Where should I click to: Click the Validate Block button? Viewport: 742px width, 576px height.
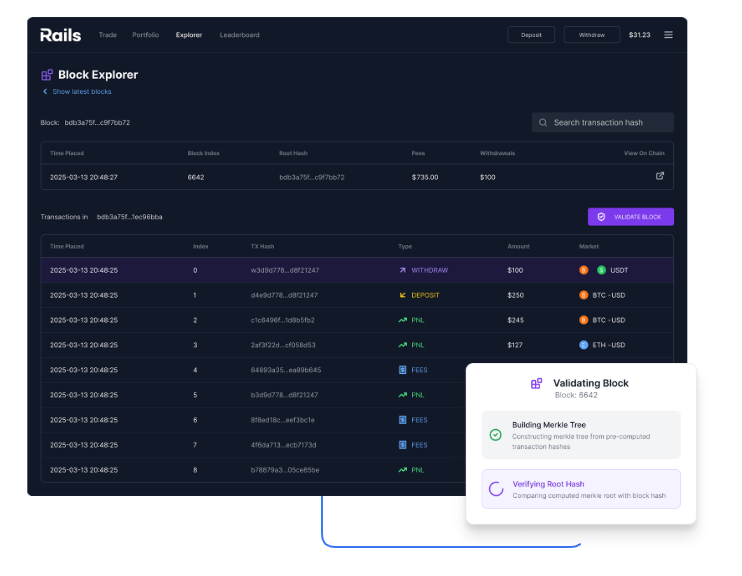pos(631,217)
